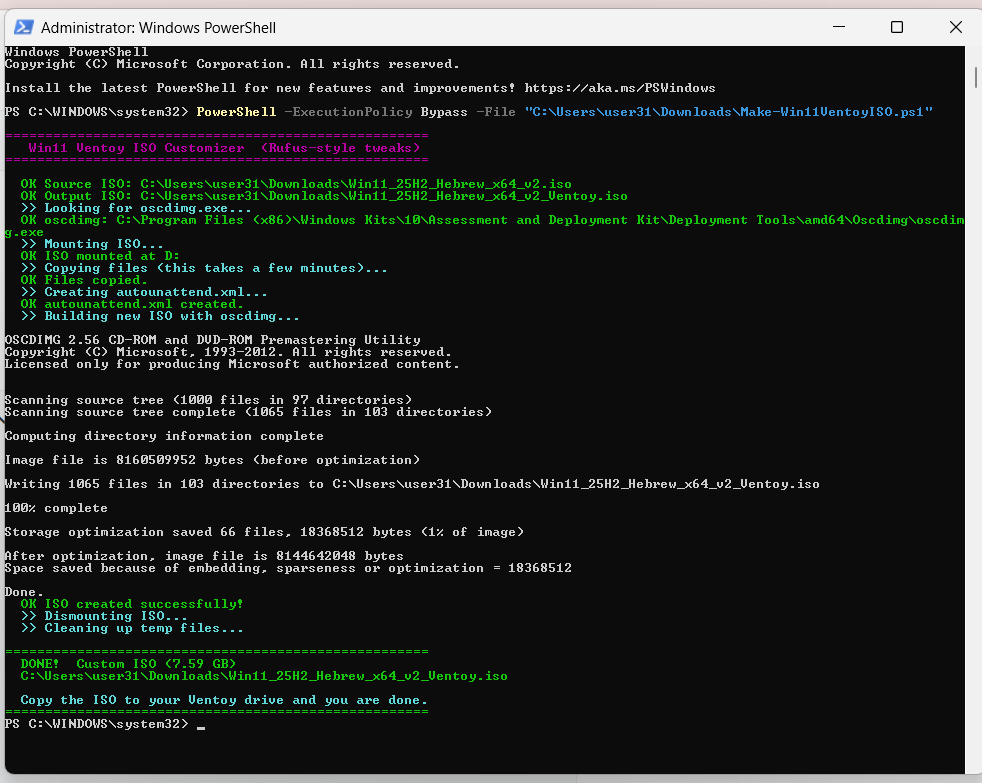This screenshot has width=982, height=783.
Task: Click the vertical scrollbar thumb at right edge
Action: tap(975, 77)
